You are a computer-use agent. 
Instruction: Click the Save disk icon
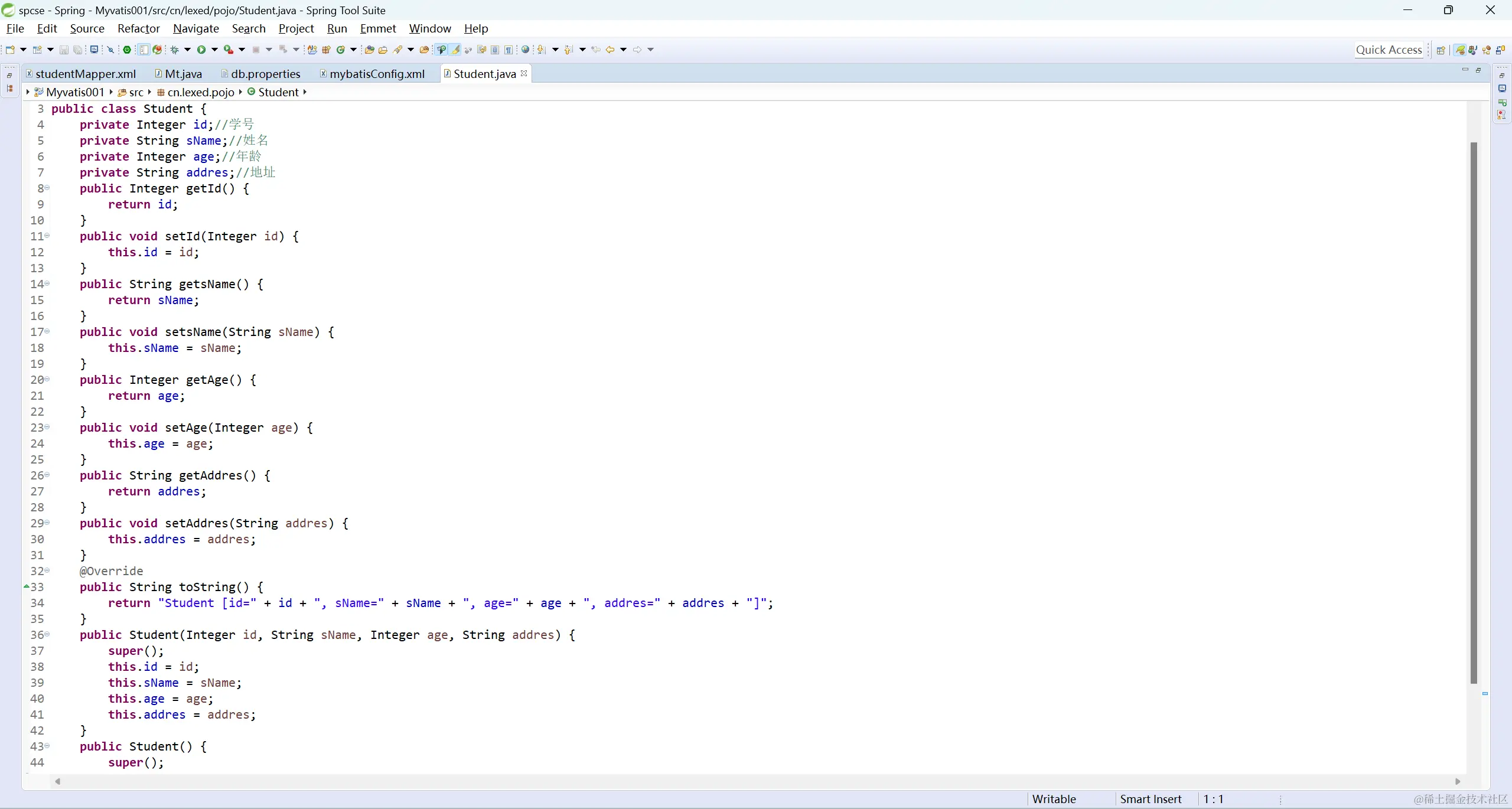click(64, 50)
